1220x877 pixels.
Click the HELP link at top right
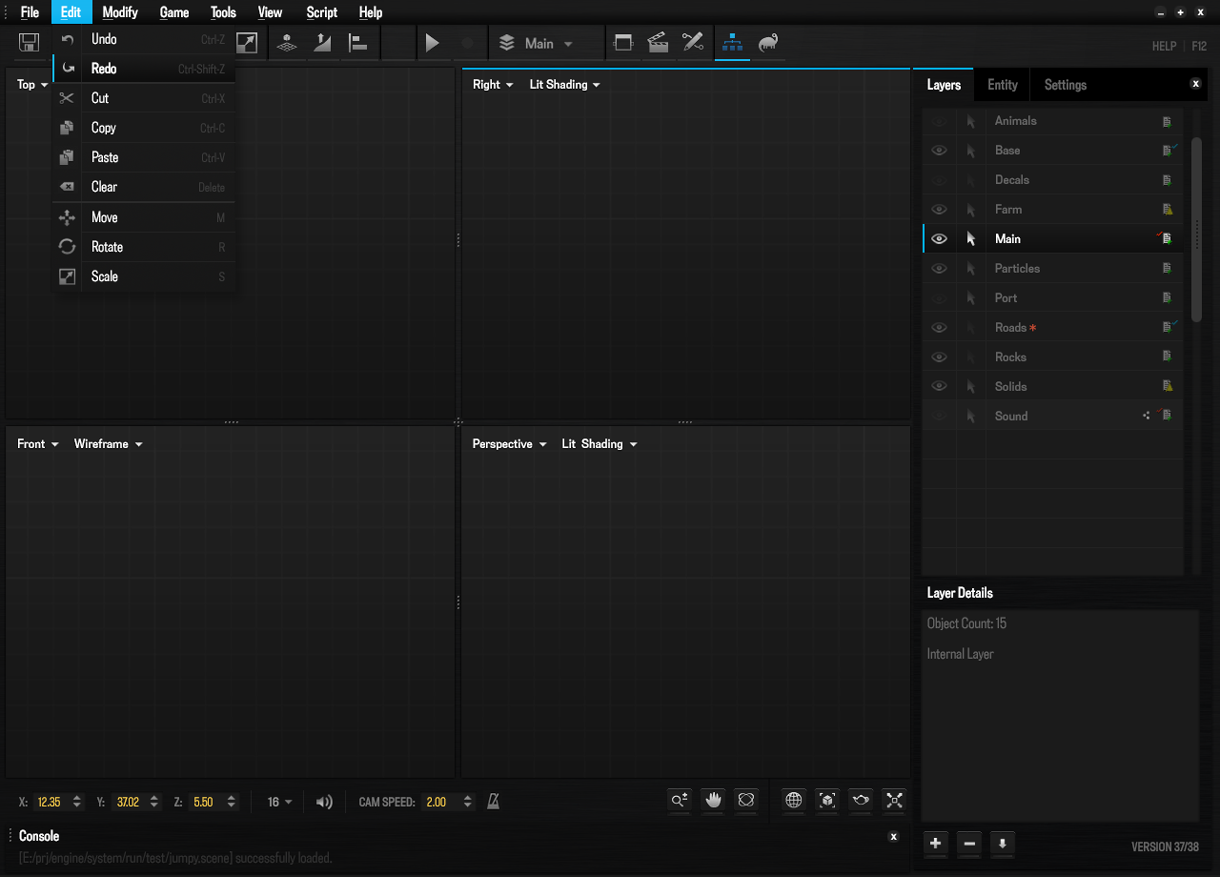(x=1163, y=46)
